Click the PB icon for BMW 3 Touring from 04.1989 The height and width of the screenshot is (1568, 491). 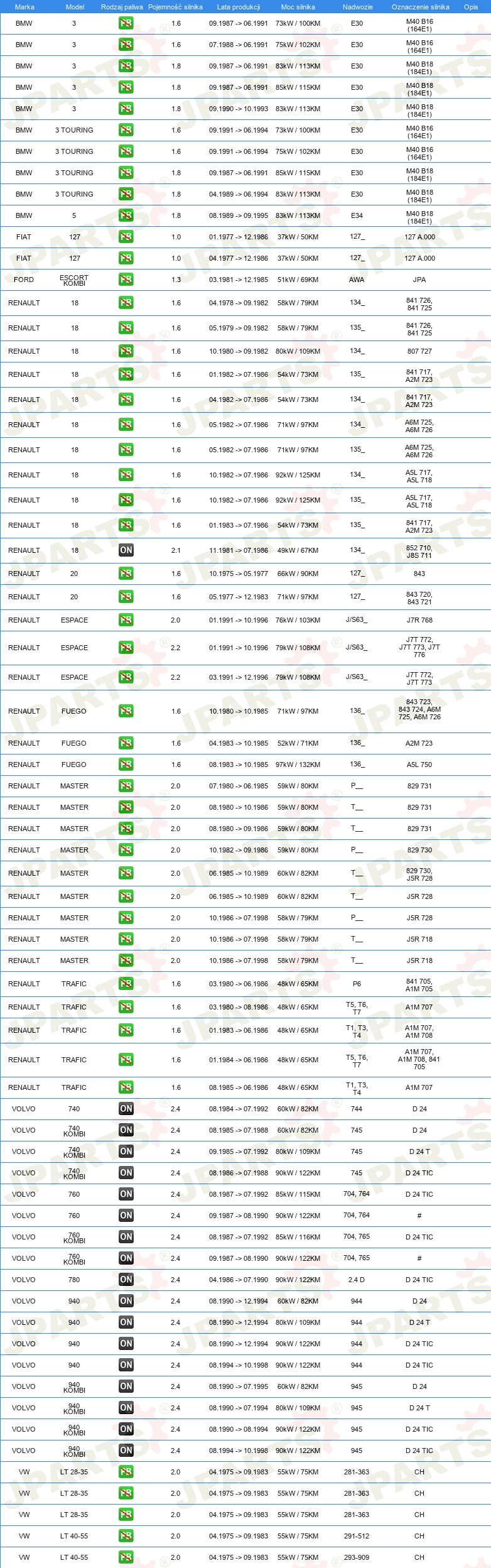(126, 194)
